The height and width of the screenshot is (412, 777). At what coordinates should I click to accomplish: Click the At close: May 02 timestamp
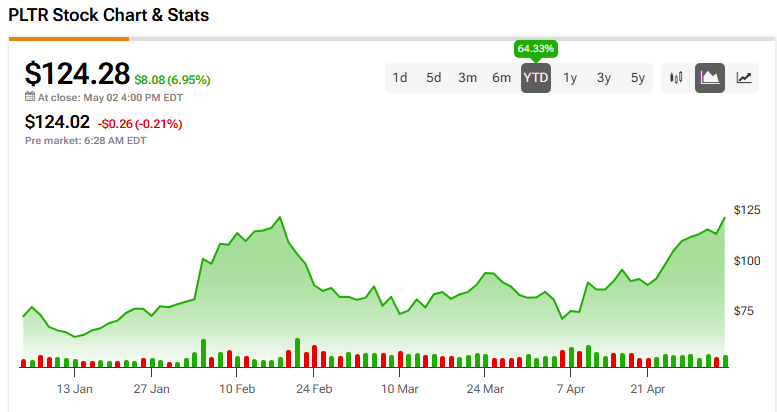pos(110,98)
